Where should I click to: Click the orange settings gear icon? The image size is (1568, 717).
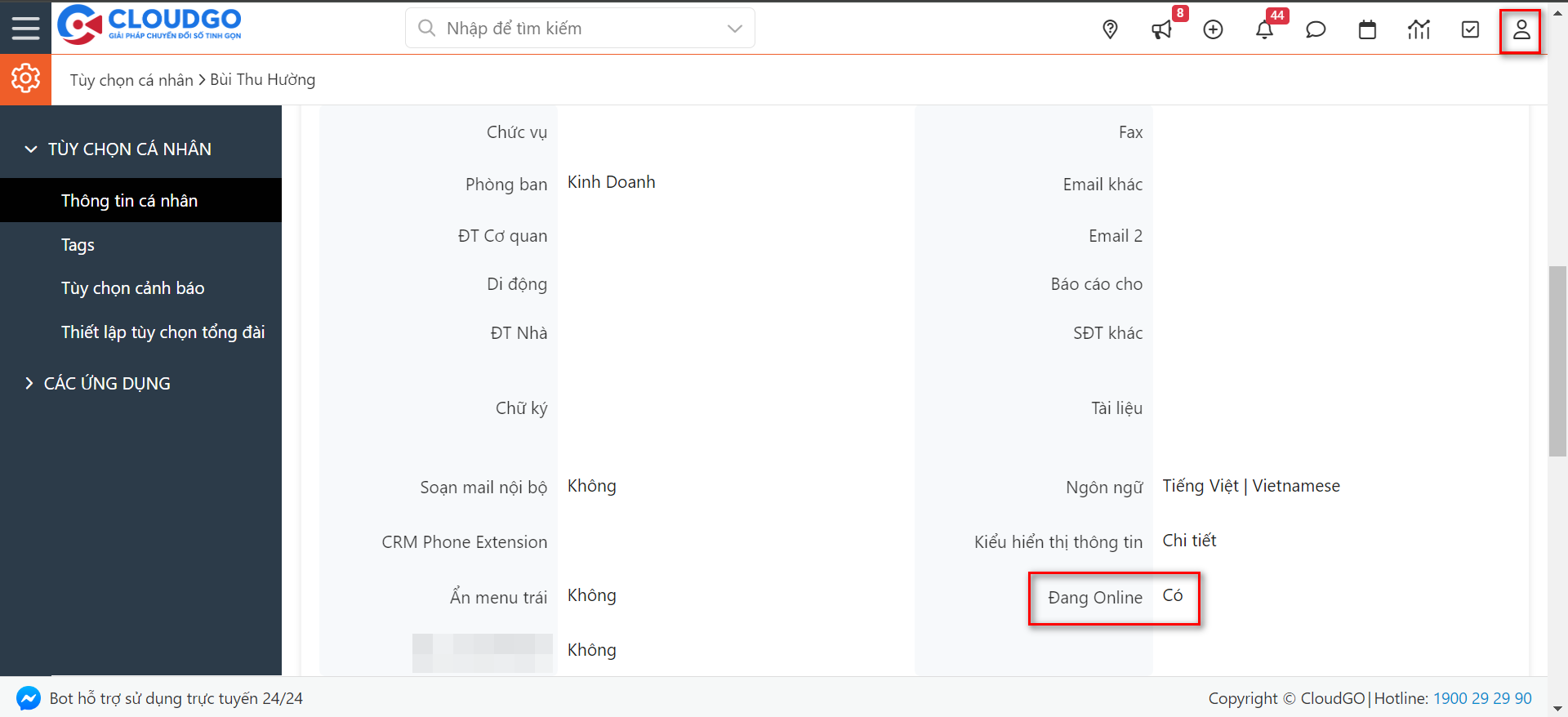coord(25,79)
